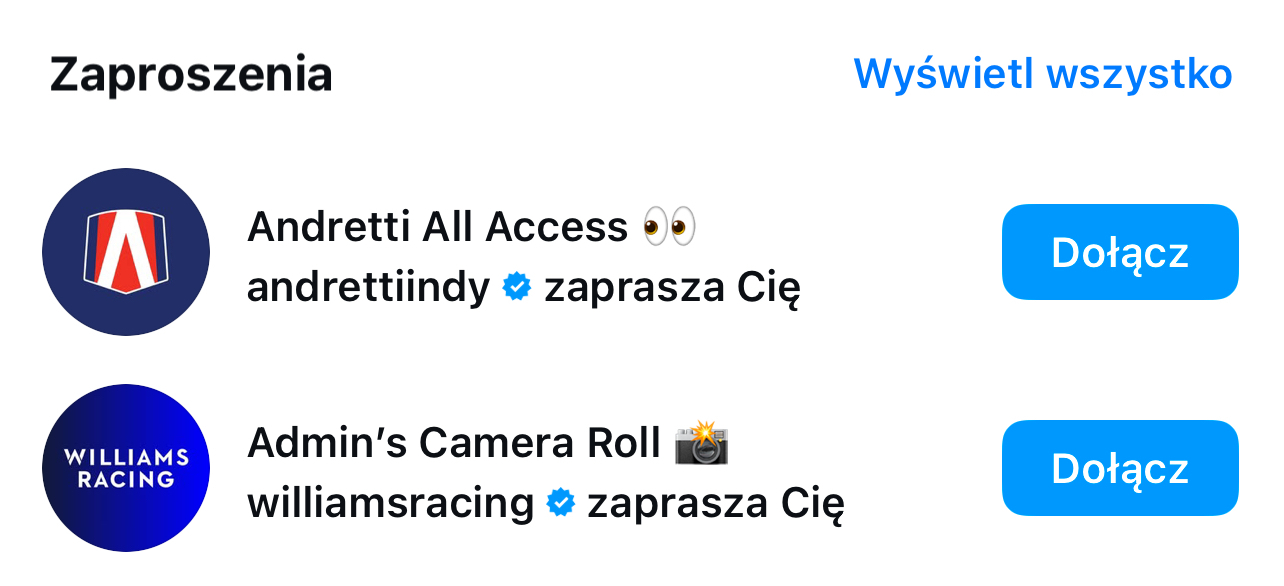
Task: Tap the camera flash emoji after Camera Roll
Action: [x=701, y=443]
